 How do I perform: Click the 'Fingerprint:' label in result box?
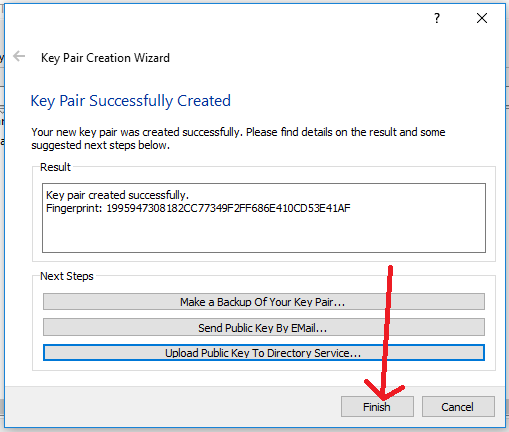pyautogui.click(x=74, y=209)
